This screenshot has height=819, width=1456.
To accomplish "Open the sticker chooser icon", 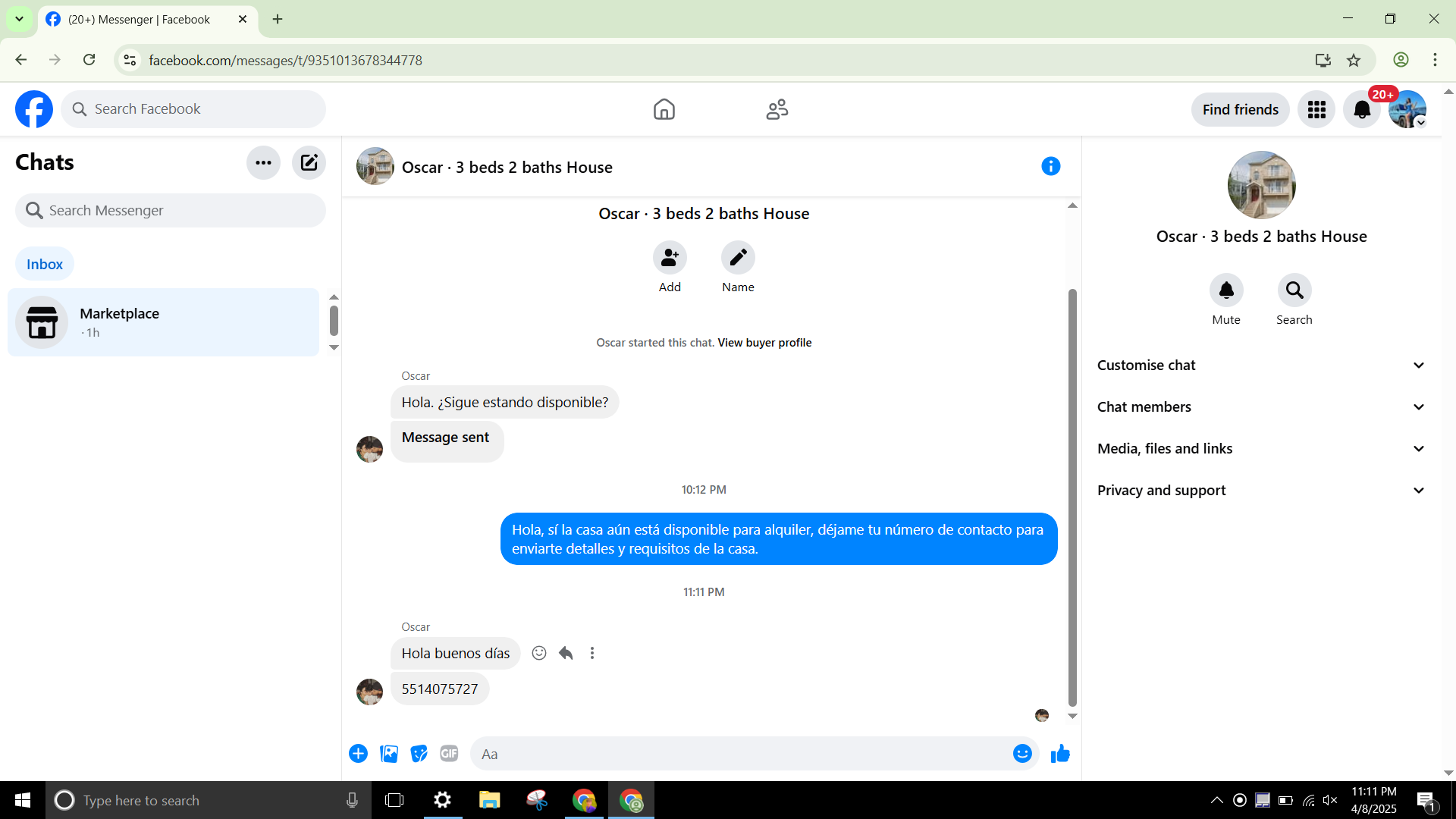I will click(x=419, y=754).
